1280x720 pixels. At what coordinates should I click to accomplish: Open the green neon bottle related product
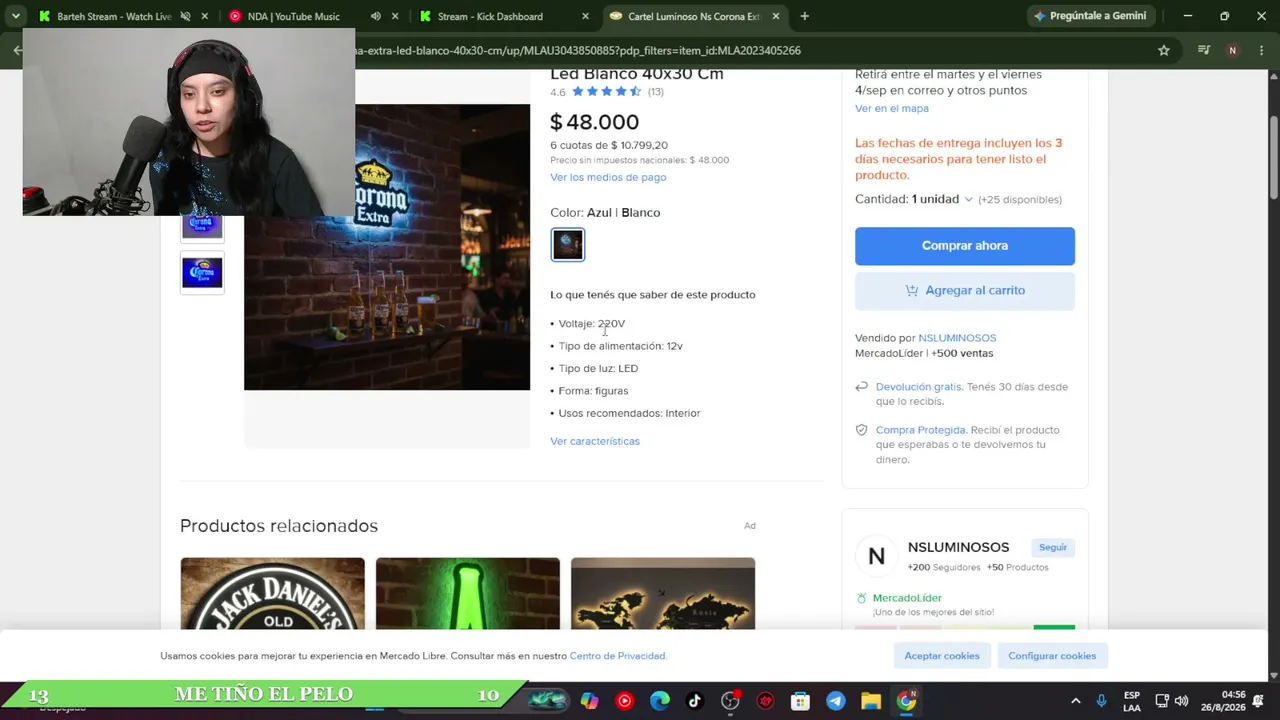[x=468, y=594]
